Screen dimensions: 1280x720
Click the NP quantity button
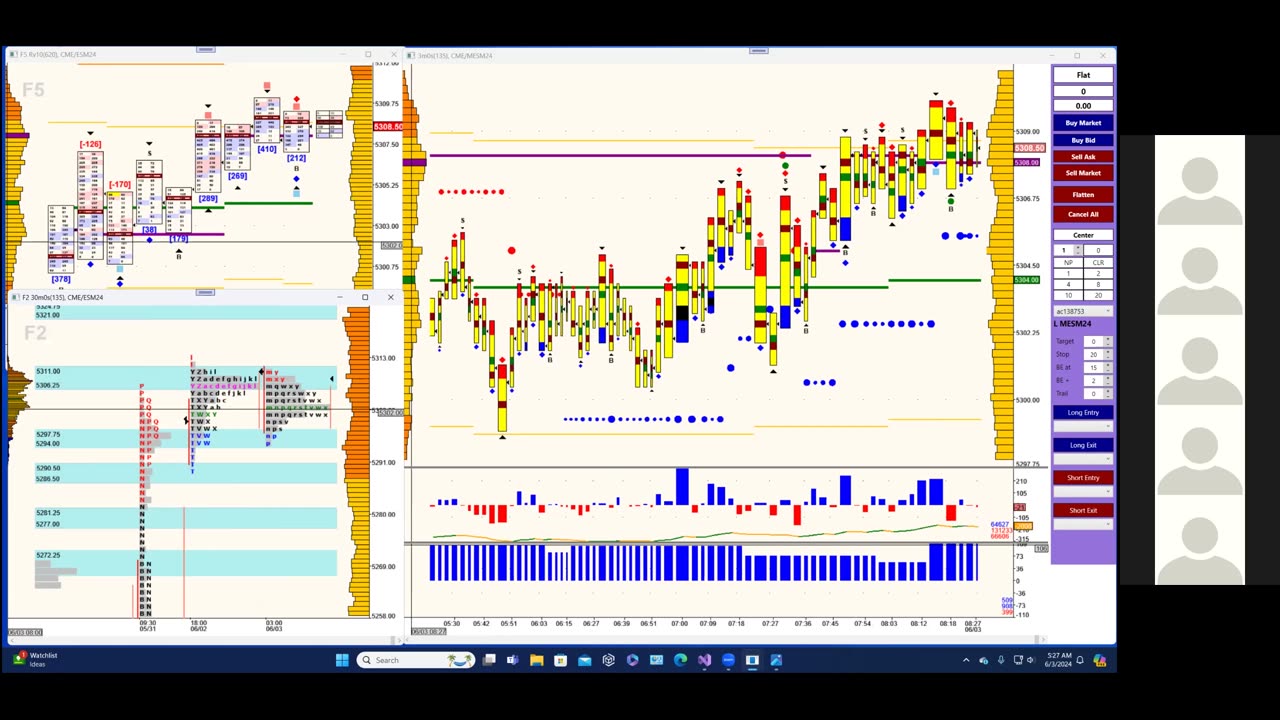1068,263
